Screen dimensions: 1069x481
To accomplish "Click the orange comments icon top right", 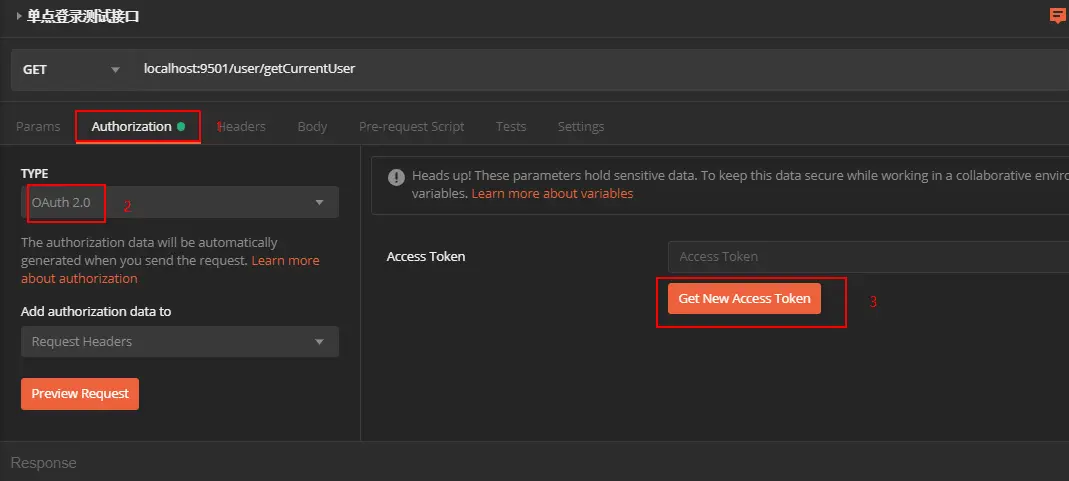I will point(1057,16).
